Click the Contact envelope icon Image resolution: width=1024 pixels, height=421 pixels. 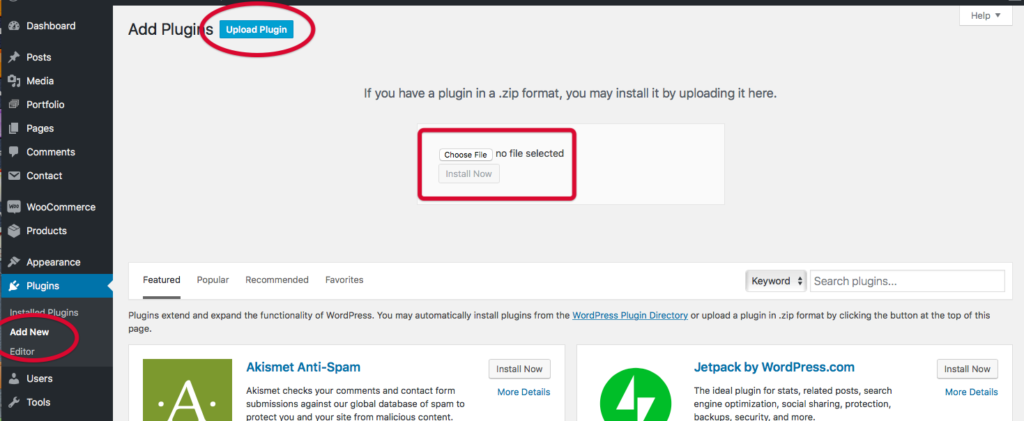pyautogui.click(x=14, y=176)
